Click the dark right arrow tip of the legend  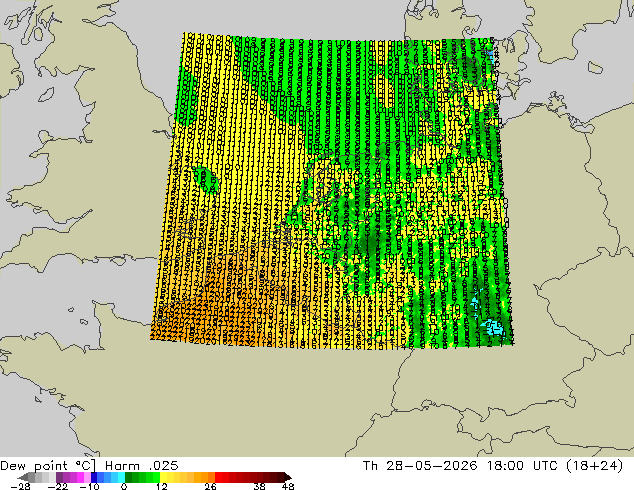click(288, 477)
